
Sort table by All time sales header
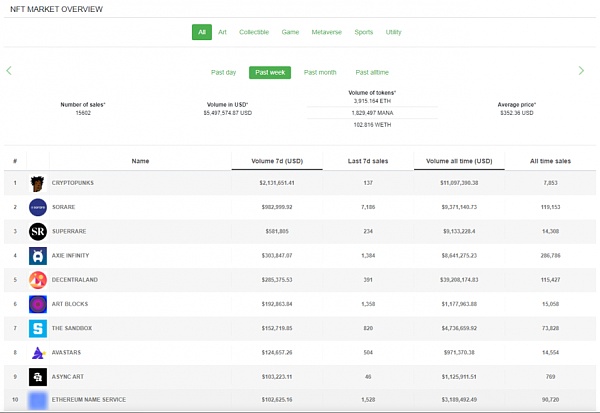point(550,161)
